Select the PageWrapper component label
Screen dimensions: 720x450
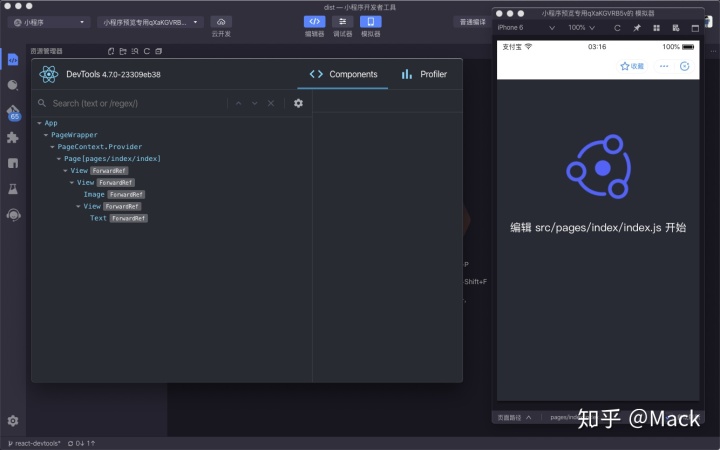click(74, 135)
